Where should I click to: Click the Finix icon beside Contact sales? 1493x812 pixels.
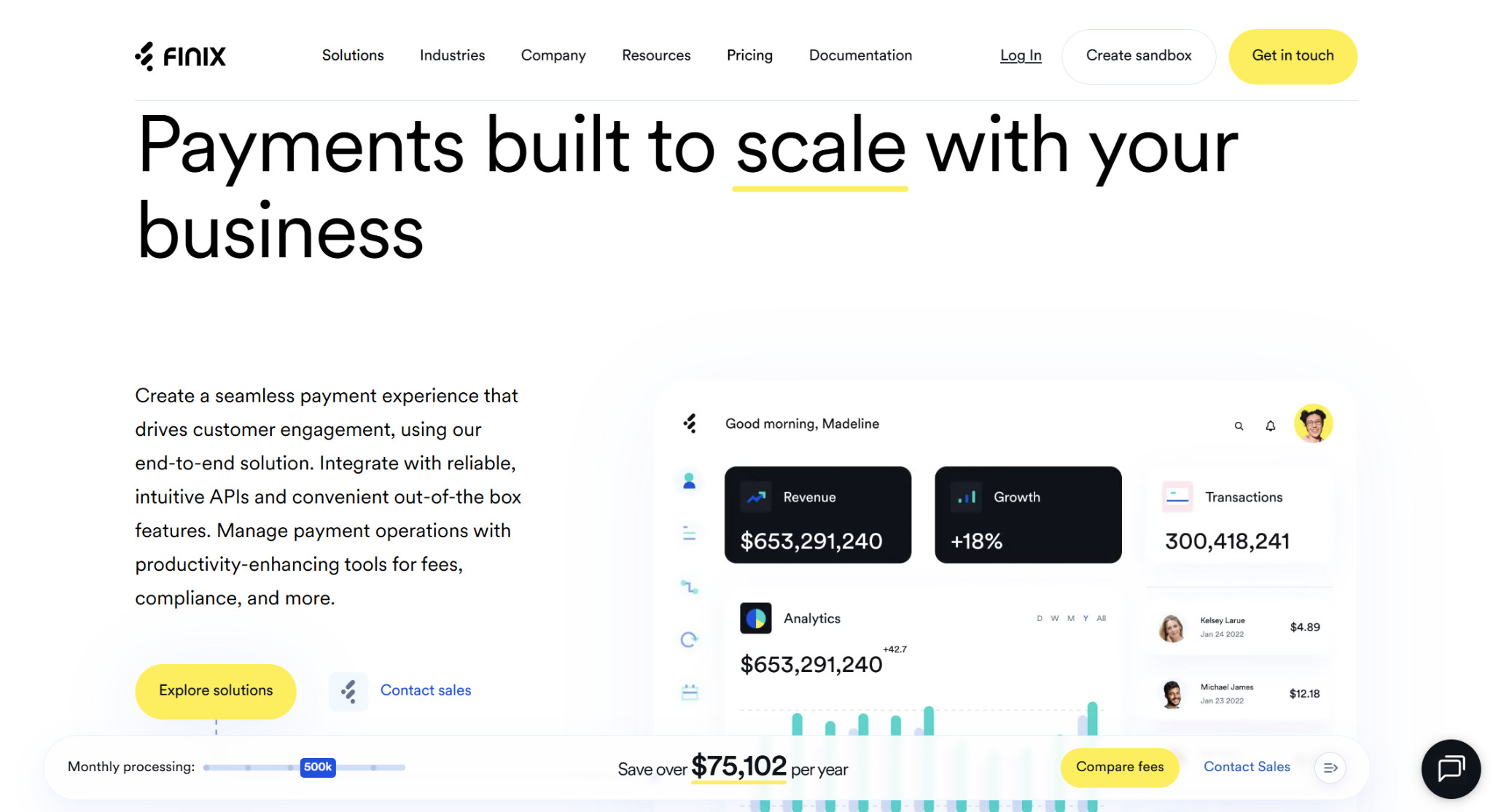click(x=348, y=691)
